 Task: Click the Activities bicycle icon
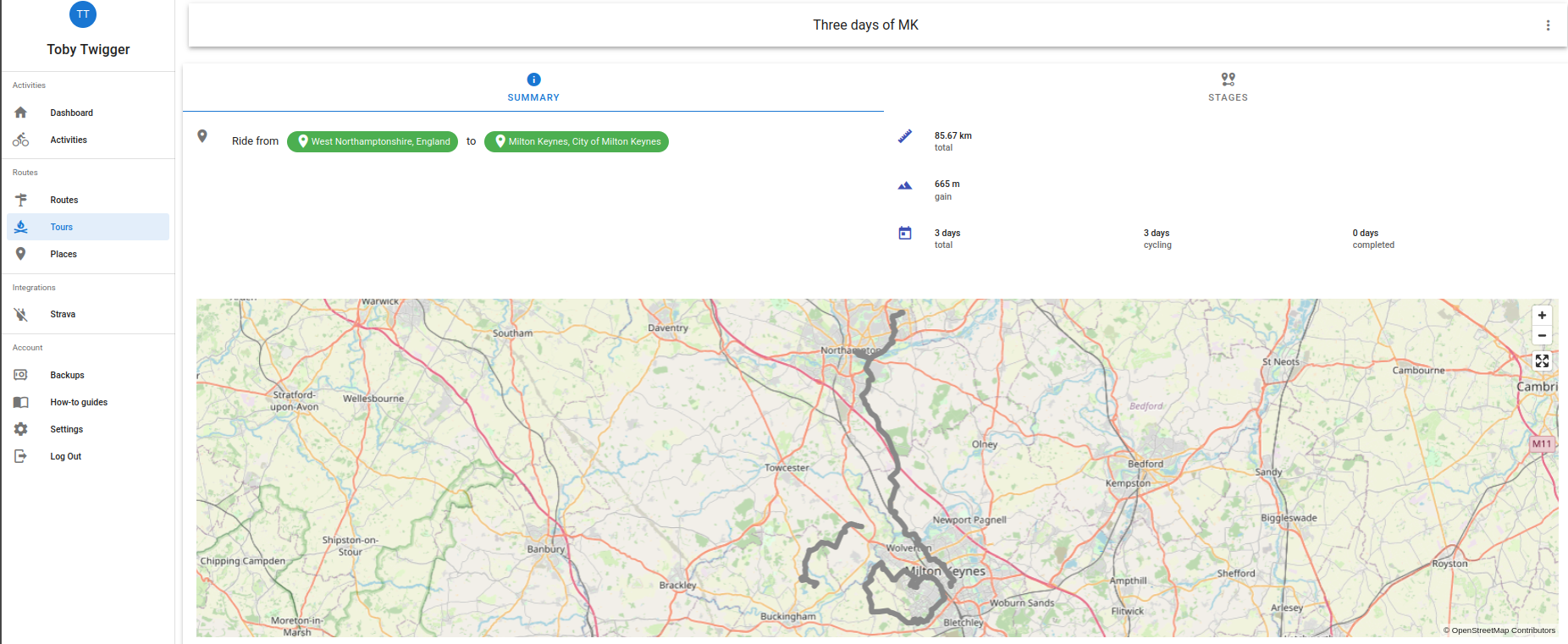pyautogui.click(x=21, y=140)
